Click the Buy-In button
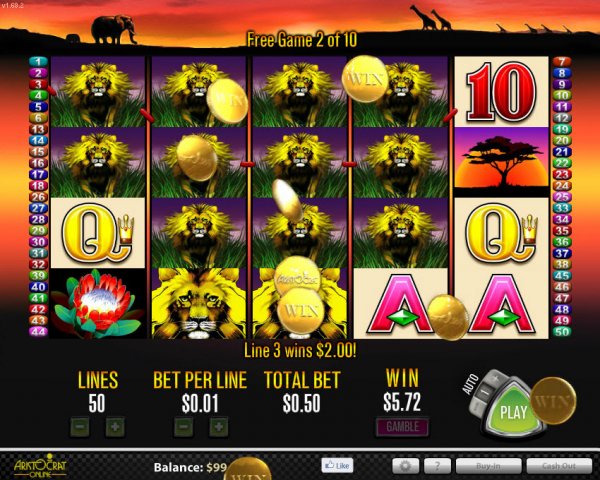Image resolution: width=600 pixels, height=480 pixels. 488,466
